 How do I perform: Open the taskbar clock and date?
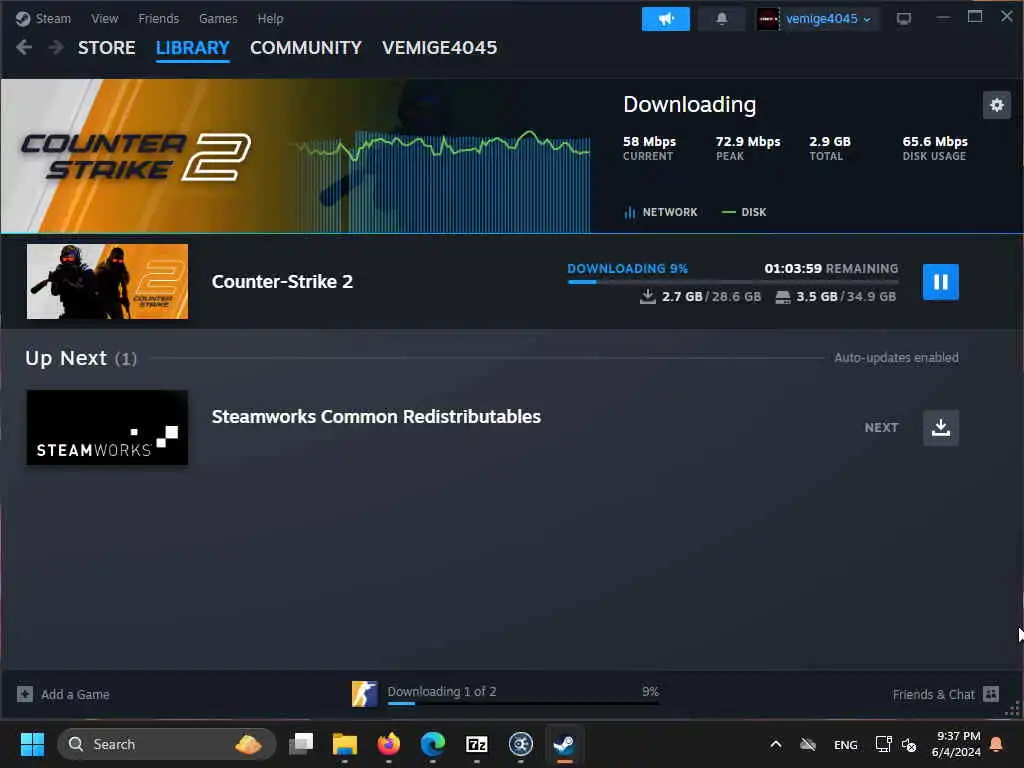click(957, 744)
